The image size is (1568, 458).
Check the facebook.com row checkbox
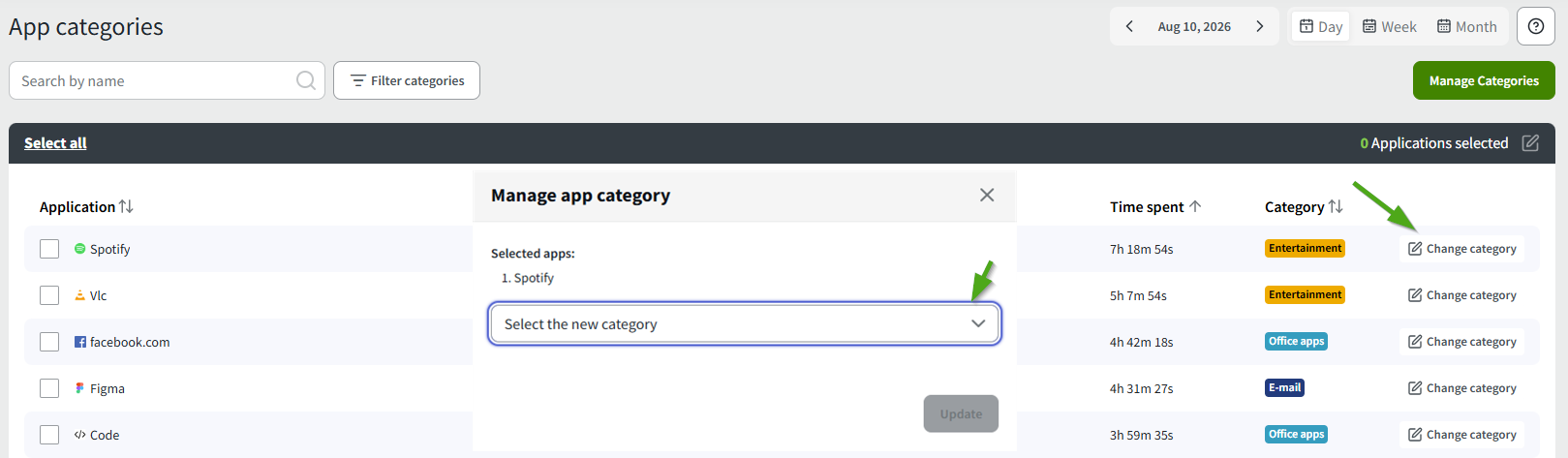tap(49, 342)
